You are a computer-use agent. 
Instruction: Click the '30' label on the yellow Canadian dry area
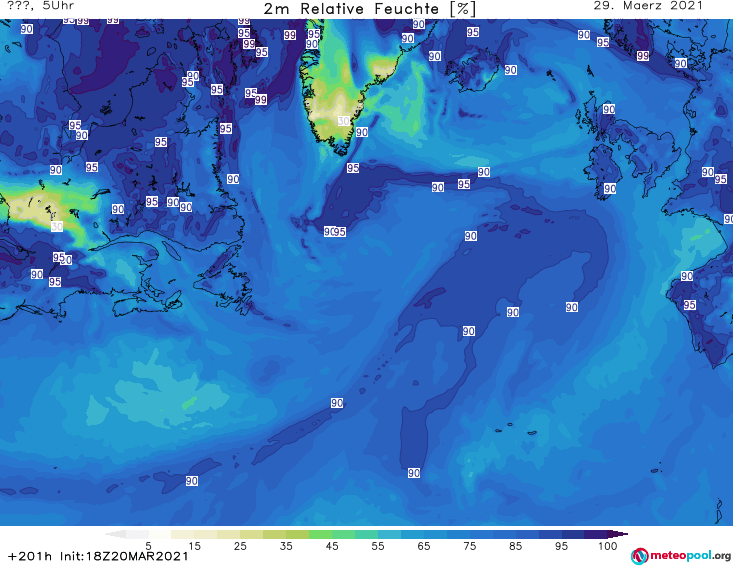point(57,227)
